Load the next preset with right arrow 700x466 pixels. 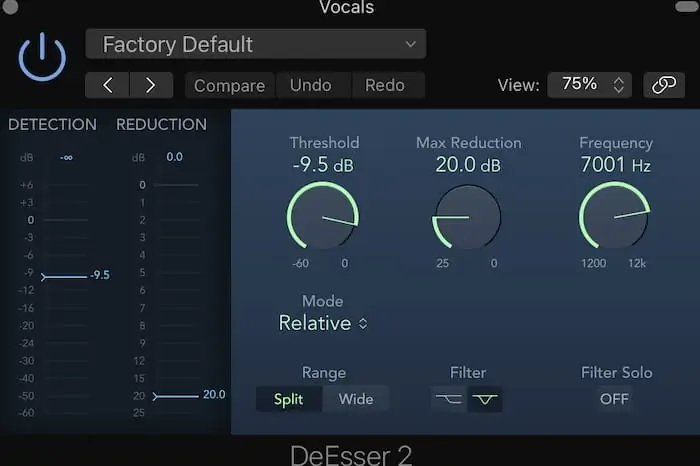pyautogui.click(x=151, y=85)
